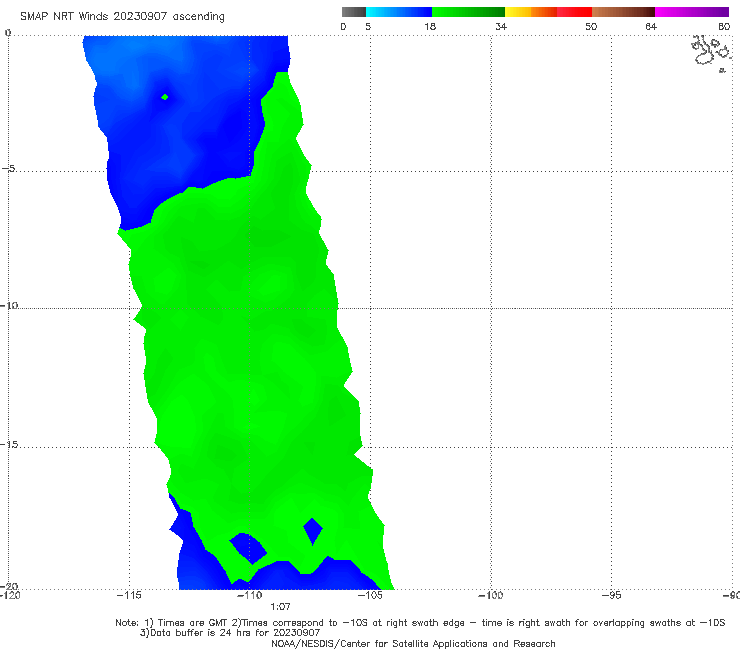This screenshot has width=740, height=650.
Task: Click the color bar label '64'
Action: [651, 26]
